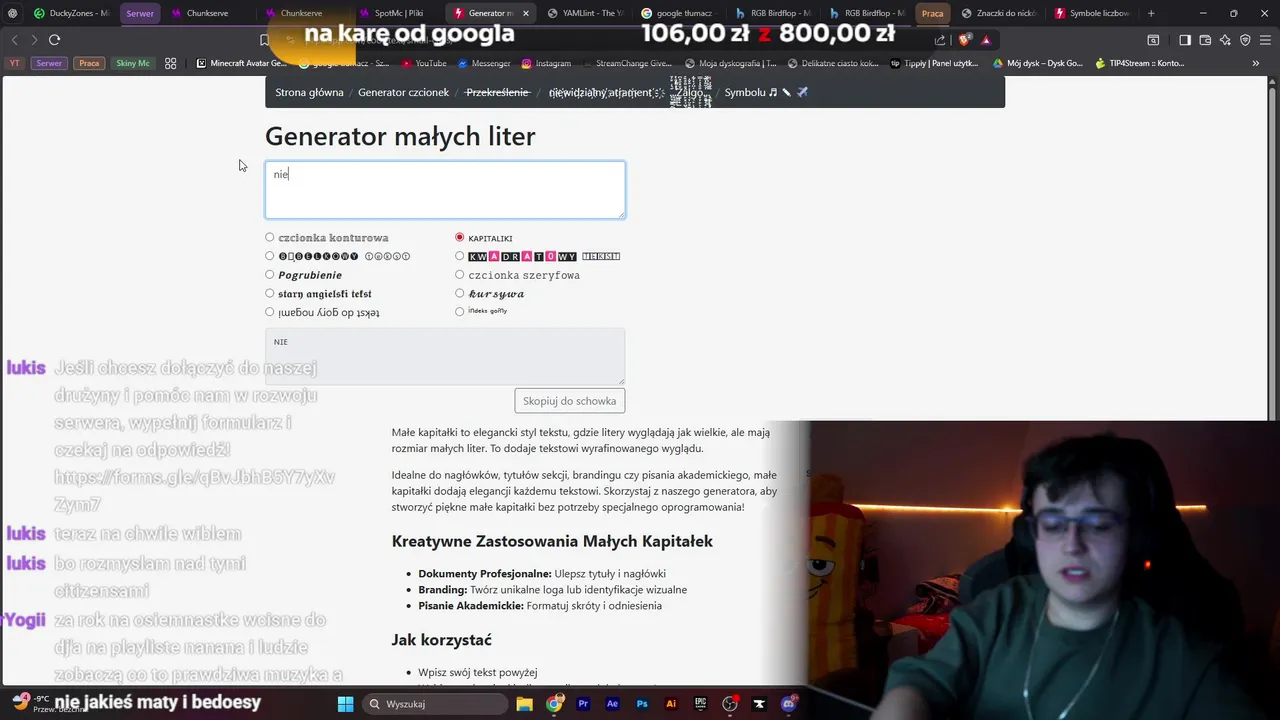This screenshot has width=1280, height=720.
Task: Open Epic Games launcher from taskbar
Action: click(701, 704)
